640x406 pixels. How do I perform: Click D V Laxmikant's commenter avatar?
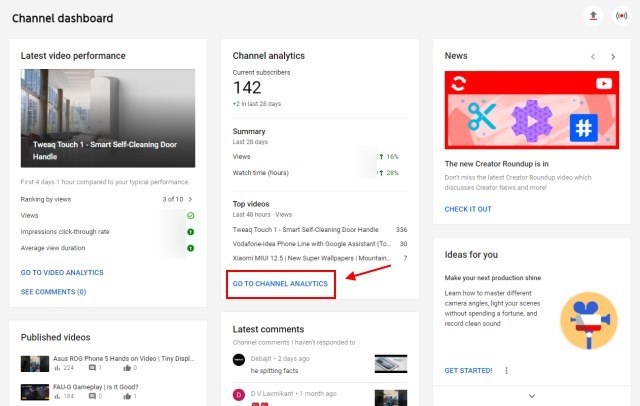pos(239,395)
